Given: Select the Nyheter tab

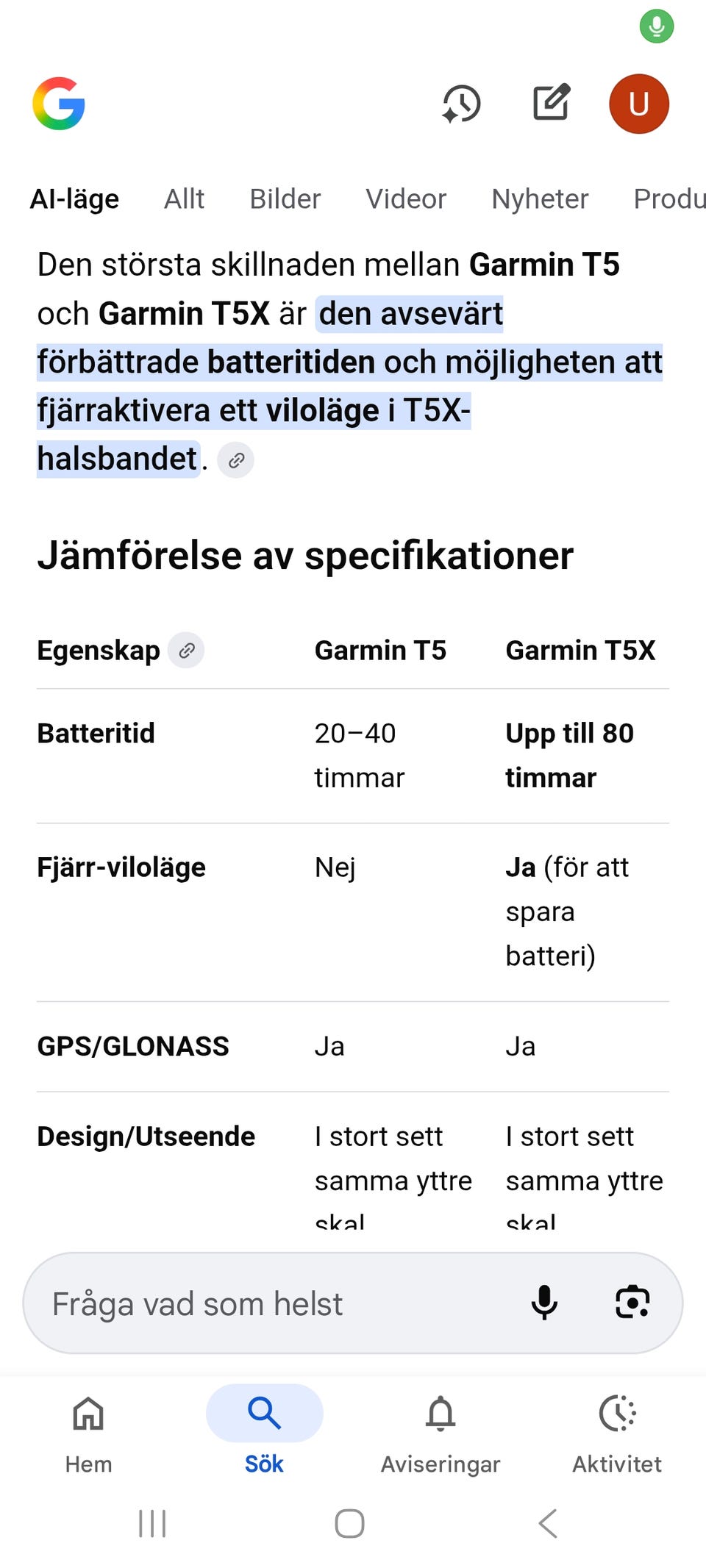Looking at the screenshot, I should click(x=540, y=199).
